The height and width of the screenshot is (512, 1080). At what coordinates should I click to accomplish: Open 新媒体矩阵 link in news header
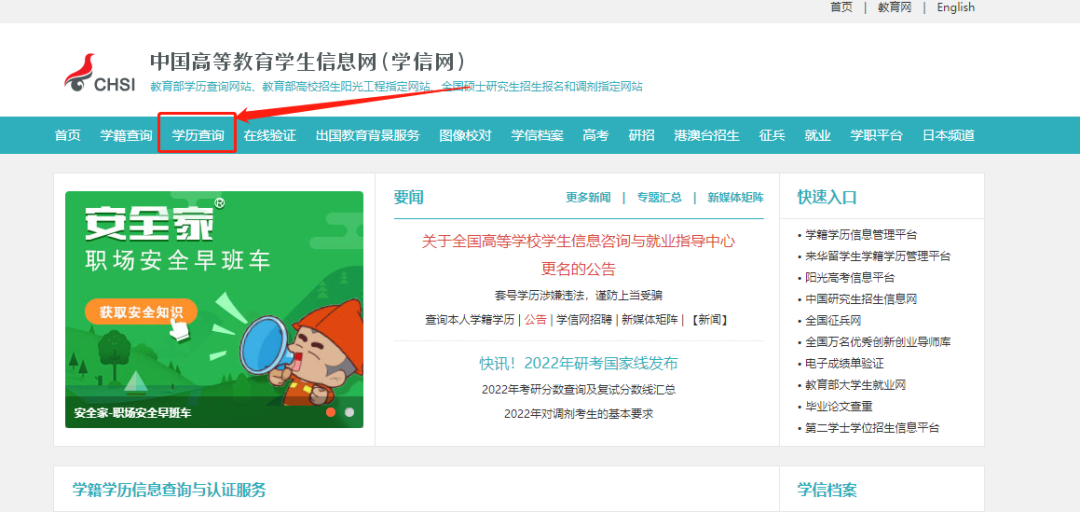tap(736, 198)
